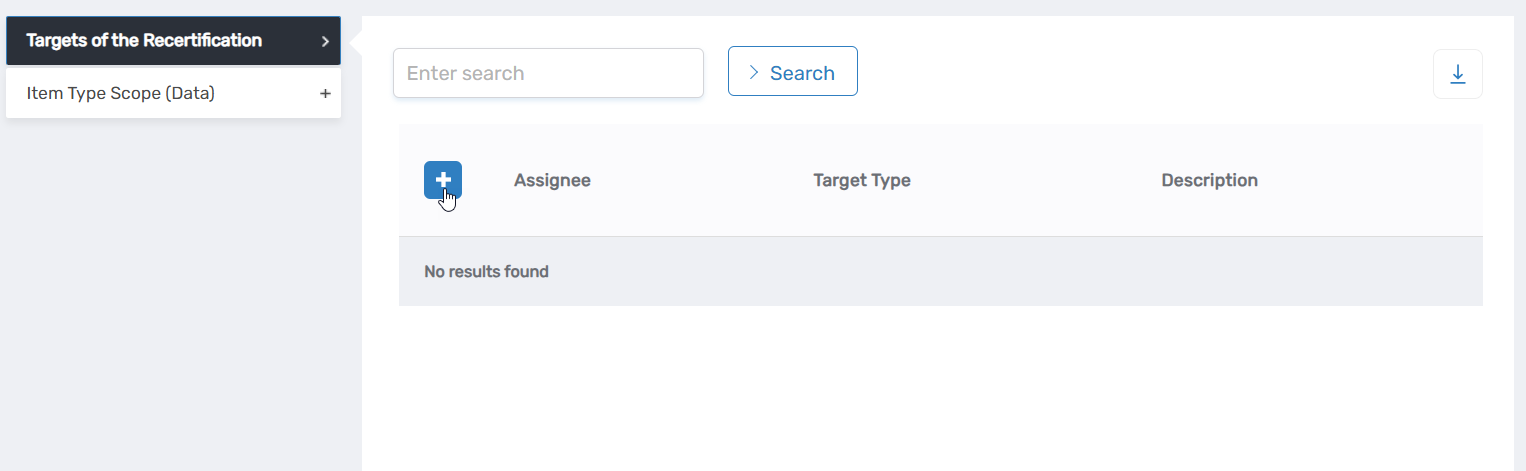Click the download export icon
The width and height of the screenshot is (1526, 471).
click(x=1457, y=74)
